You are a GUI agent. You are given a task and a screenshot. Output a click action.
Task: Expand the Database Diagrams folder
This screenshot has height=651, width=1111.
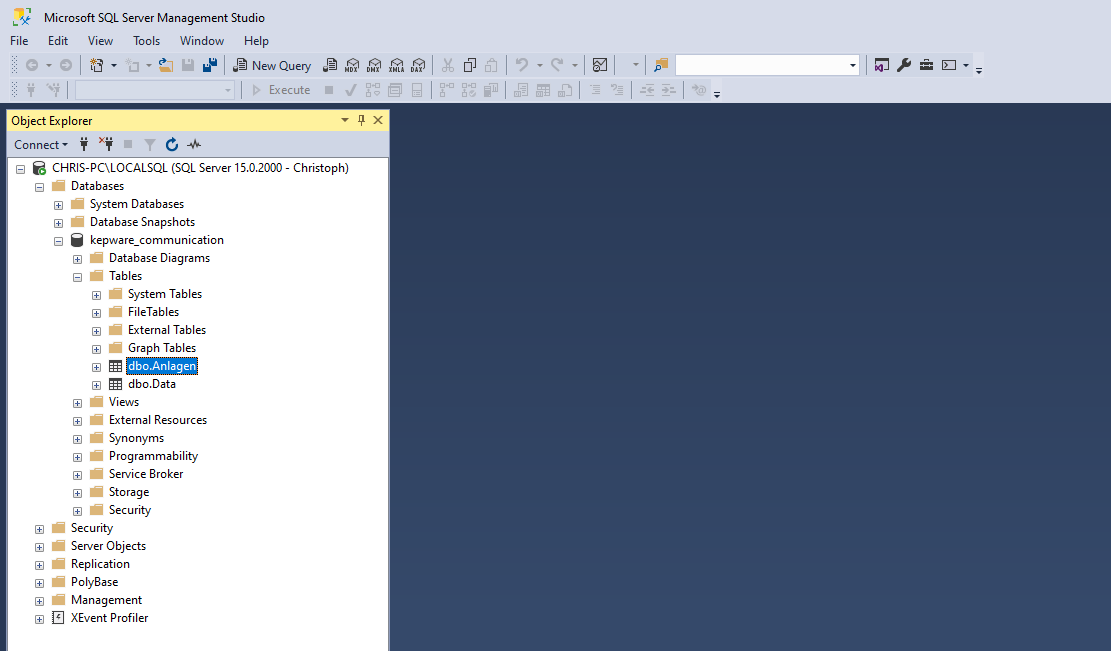click(x=78, y=259)
